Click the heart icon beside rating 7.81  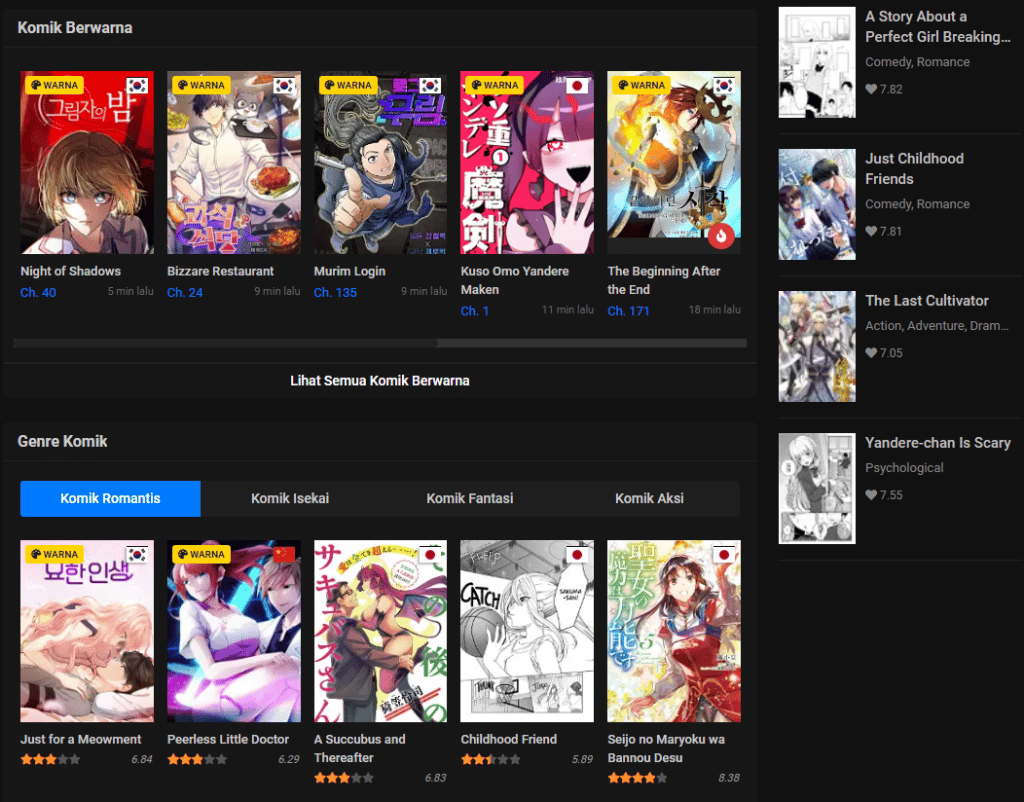click(x=871, y=231)
